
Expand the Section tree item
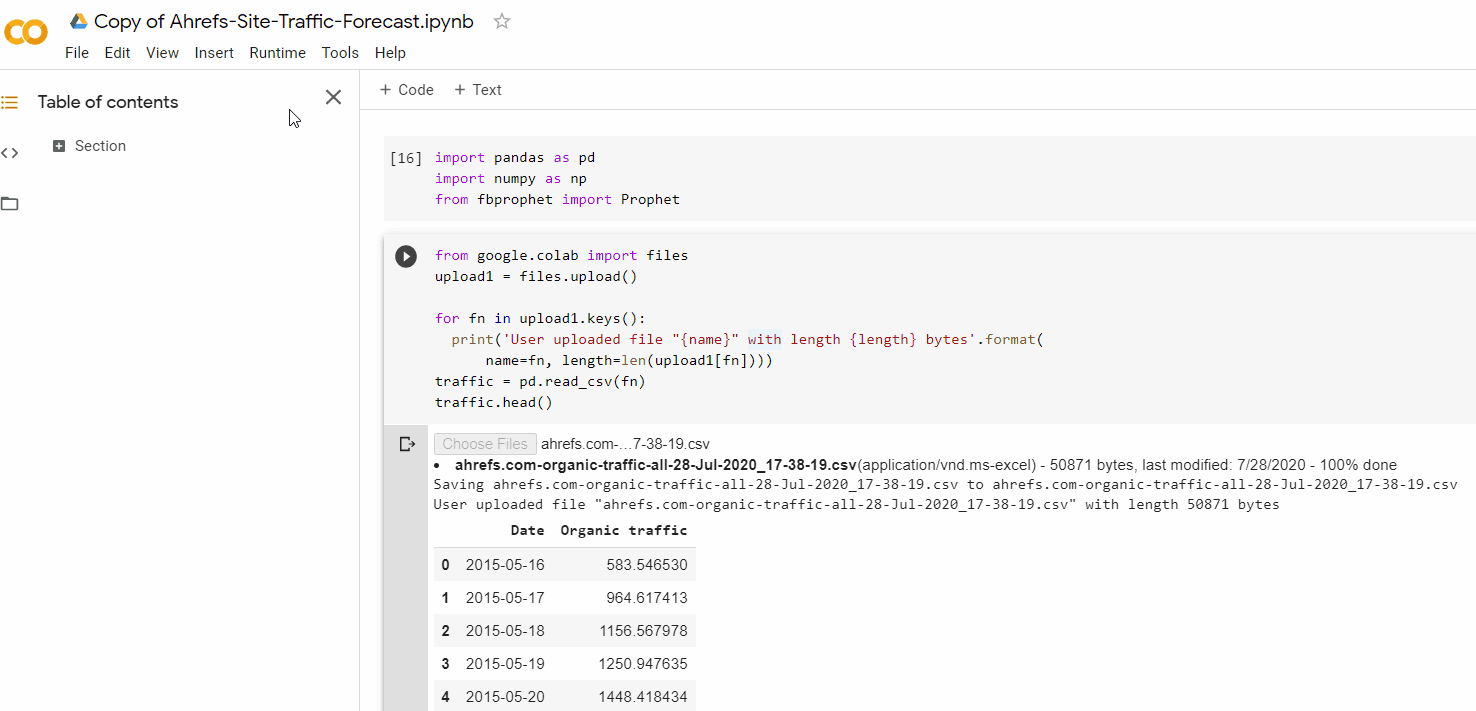point(59,146)
